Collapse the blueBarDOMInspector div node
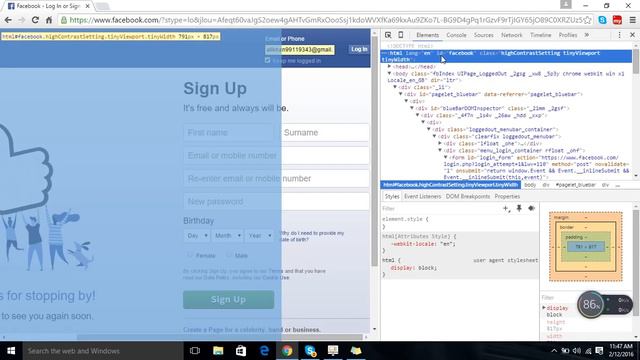 click(412, 108)
